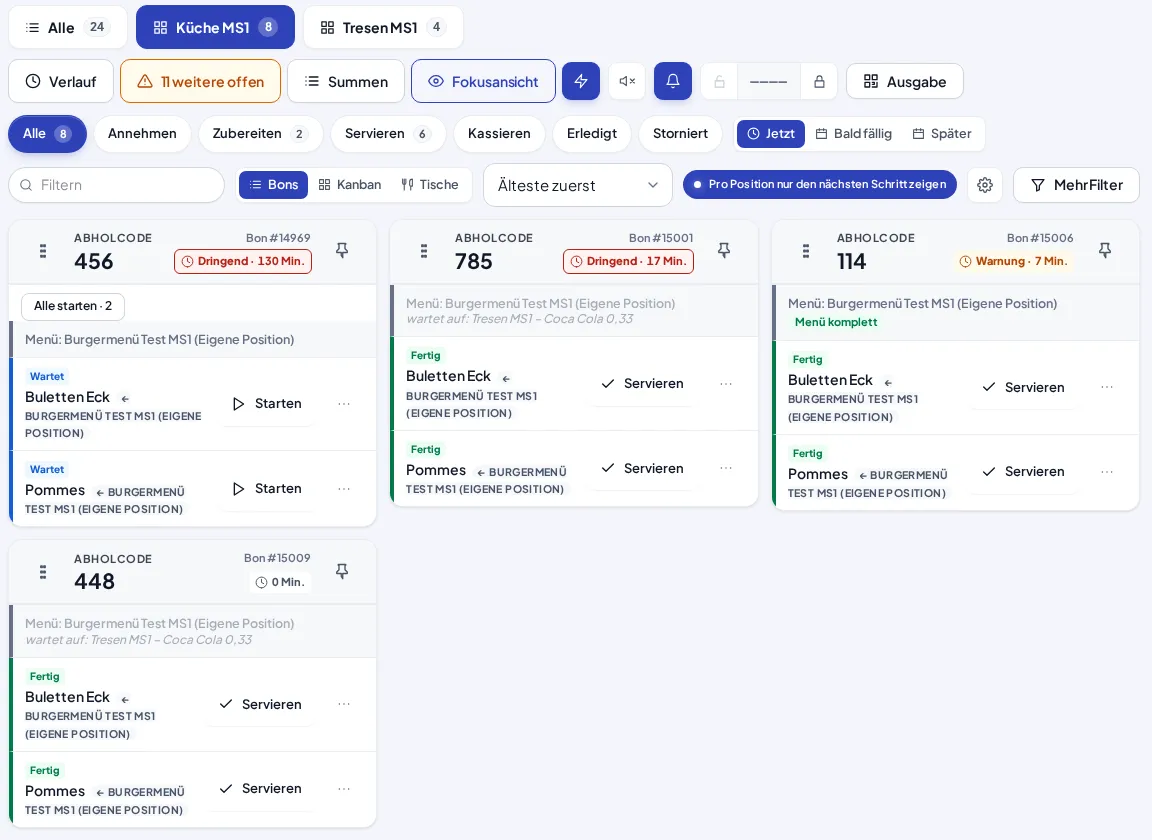Open the gear settings icon

[x=985, y=185]
